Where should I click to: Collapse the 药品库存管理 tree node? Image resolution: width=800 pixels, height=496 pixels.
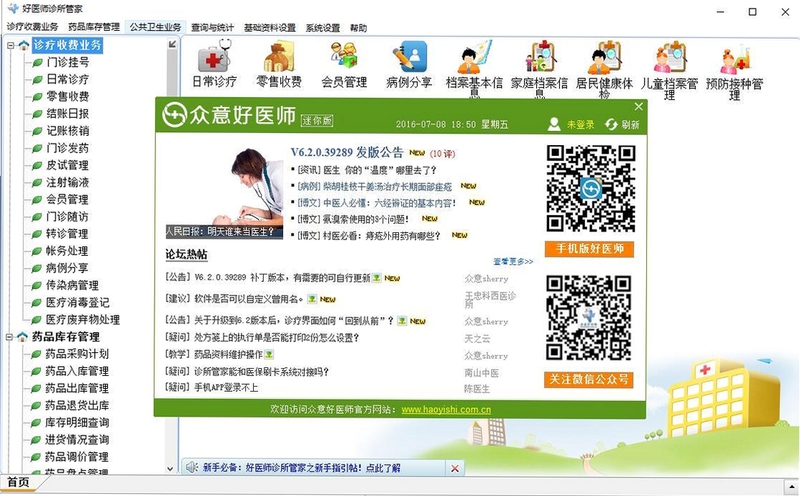pyautogui.click(x=10, y=337)
